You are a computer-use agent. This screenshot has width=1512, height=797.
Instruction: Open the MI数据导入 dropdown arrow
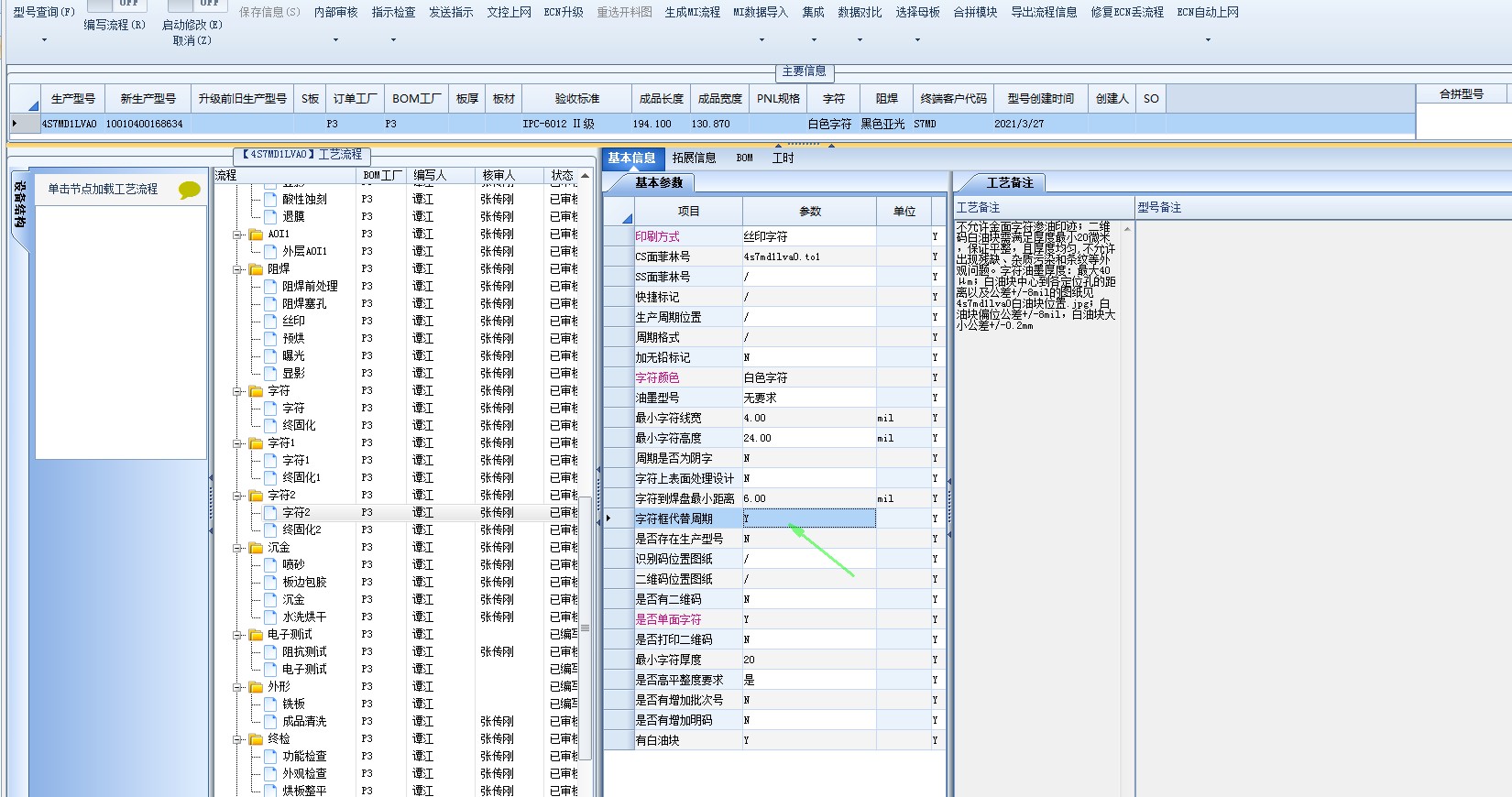pos(761,40)
